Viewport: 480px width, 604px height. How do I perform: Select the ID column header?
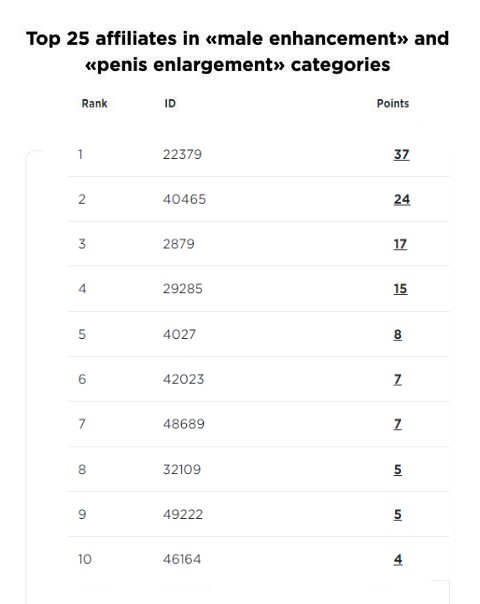tap(170, 103)
